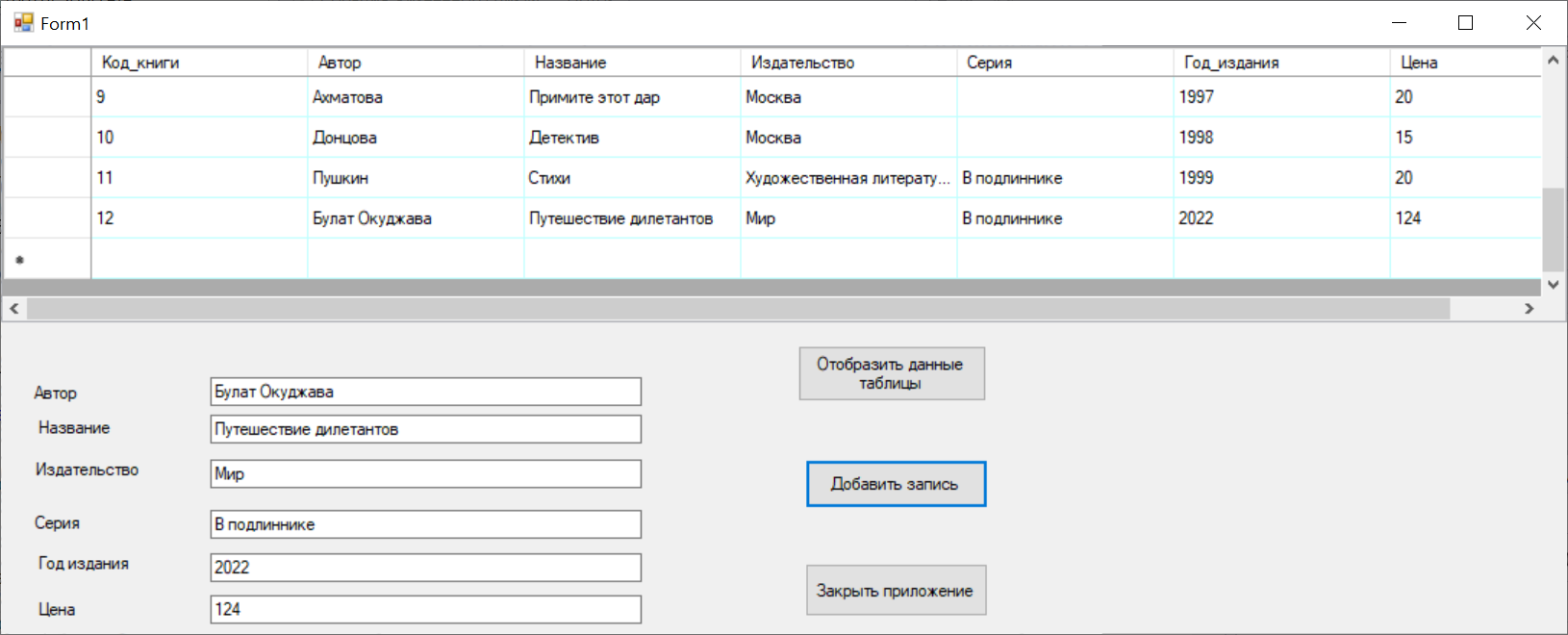Click the 'Год издания' input containing 2022
This screenshot has width=1568, height=635.
click(425, 568)
